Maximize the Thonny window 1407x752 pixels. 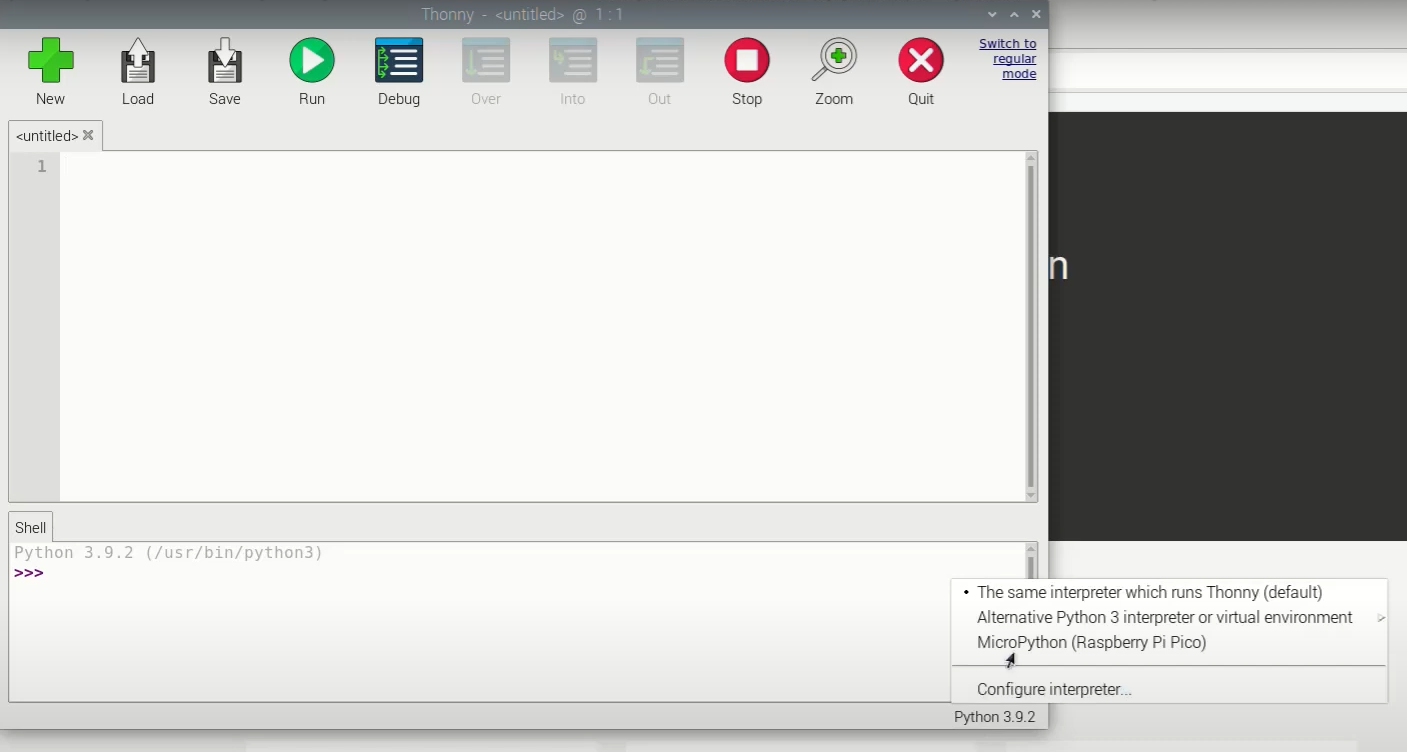tap(1014, 14)
